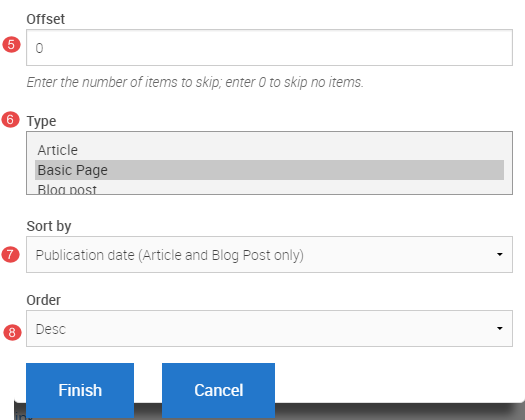525x420 pixels.
Task: Open the Sort by dropdown
Action: [x=269, y=255]
